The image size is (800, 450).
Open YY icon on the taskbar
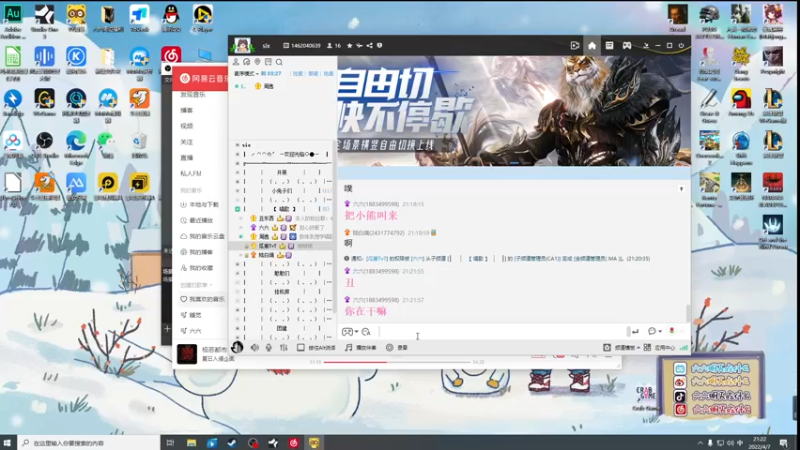(x=314, y=443)
